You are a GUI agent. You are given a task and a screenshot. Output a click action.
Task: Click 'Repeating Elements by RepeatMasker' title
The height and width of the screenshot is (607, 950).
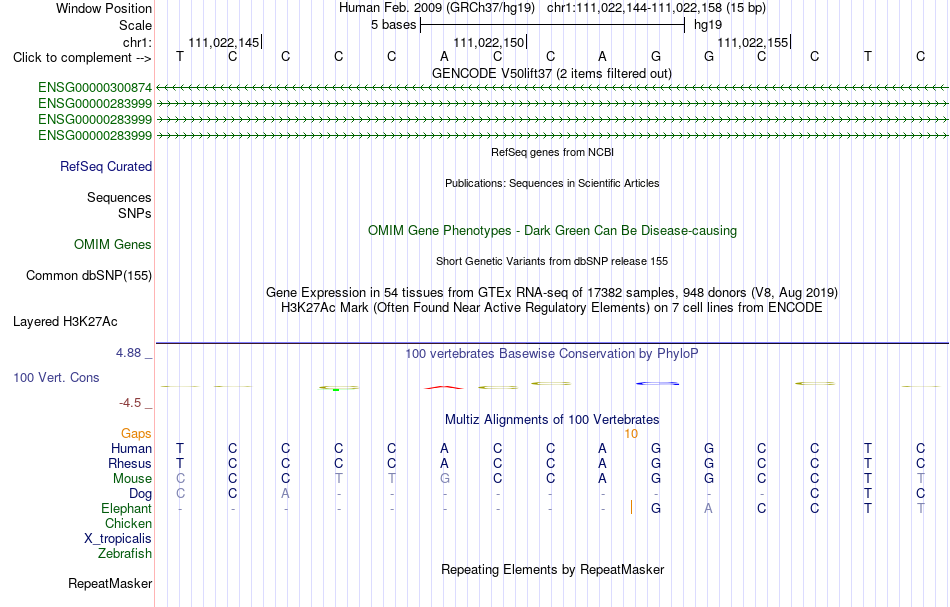(x=553, y=570)
